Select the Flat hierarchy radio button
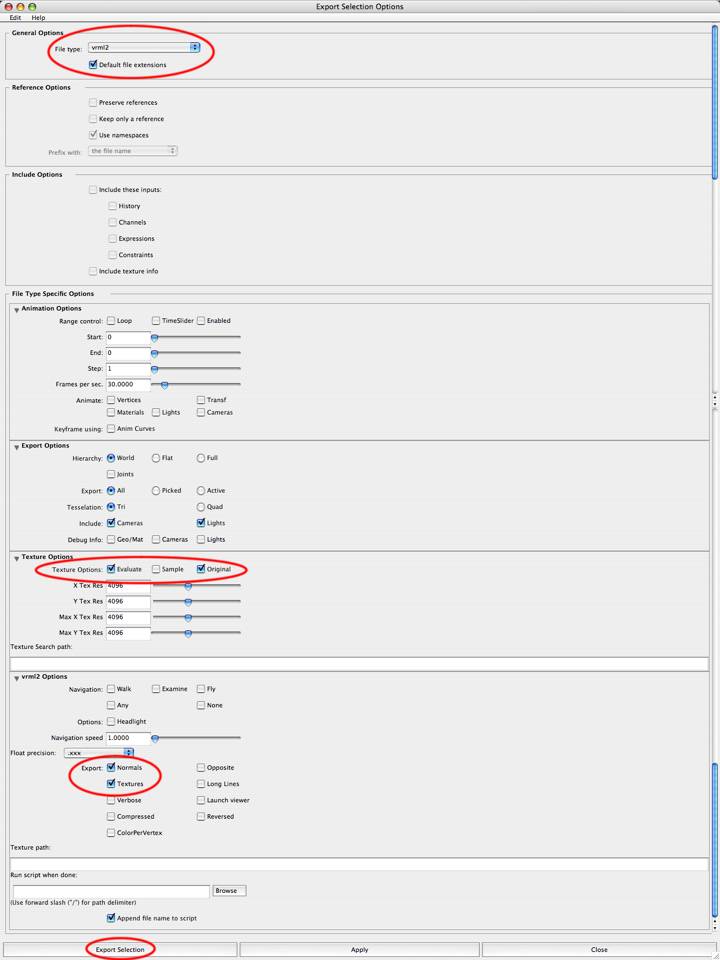 [156, 458]
